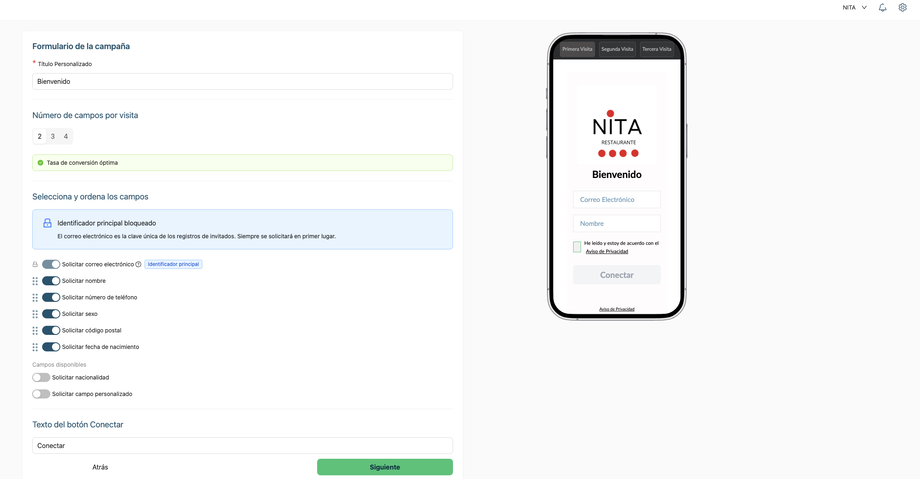Click the green check icon in the conversion notice
This screenshot has height=479, width=920.
click(x=40, y=163)
